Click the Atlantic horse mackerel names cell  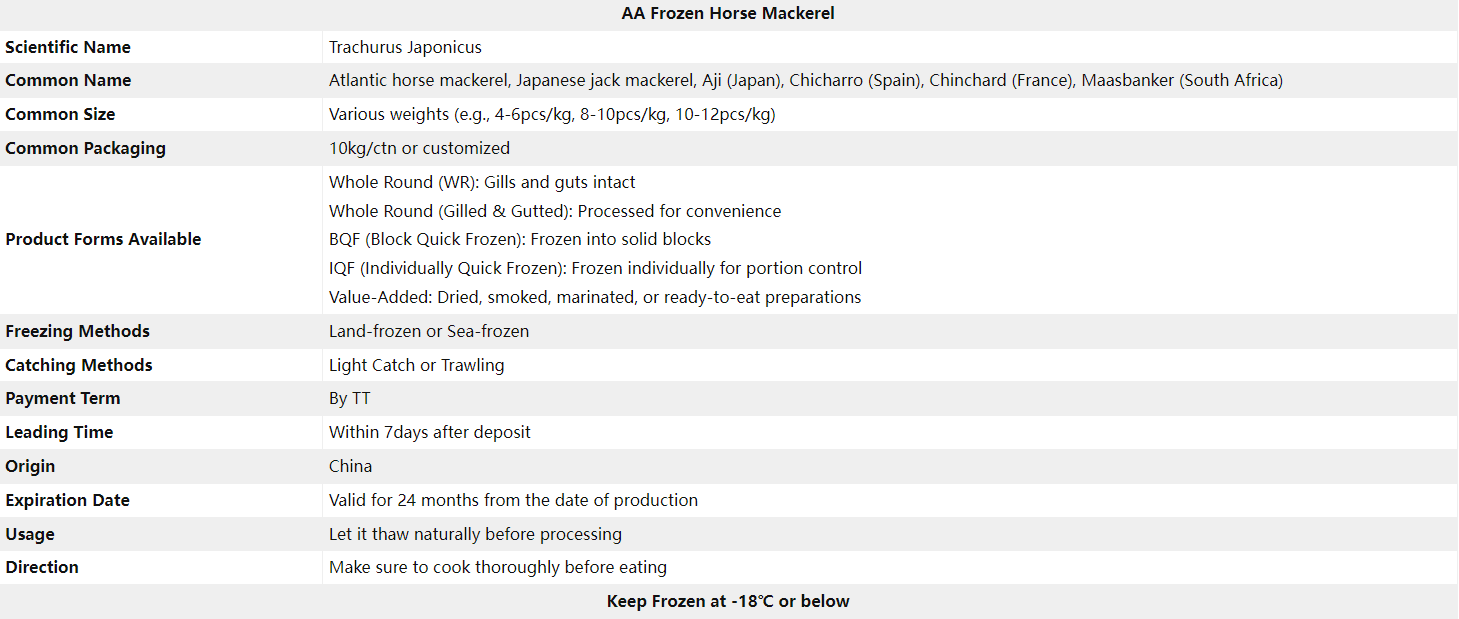(x=806, y=80)
